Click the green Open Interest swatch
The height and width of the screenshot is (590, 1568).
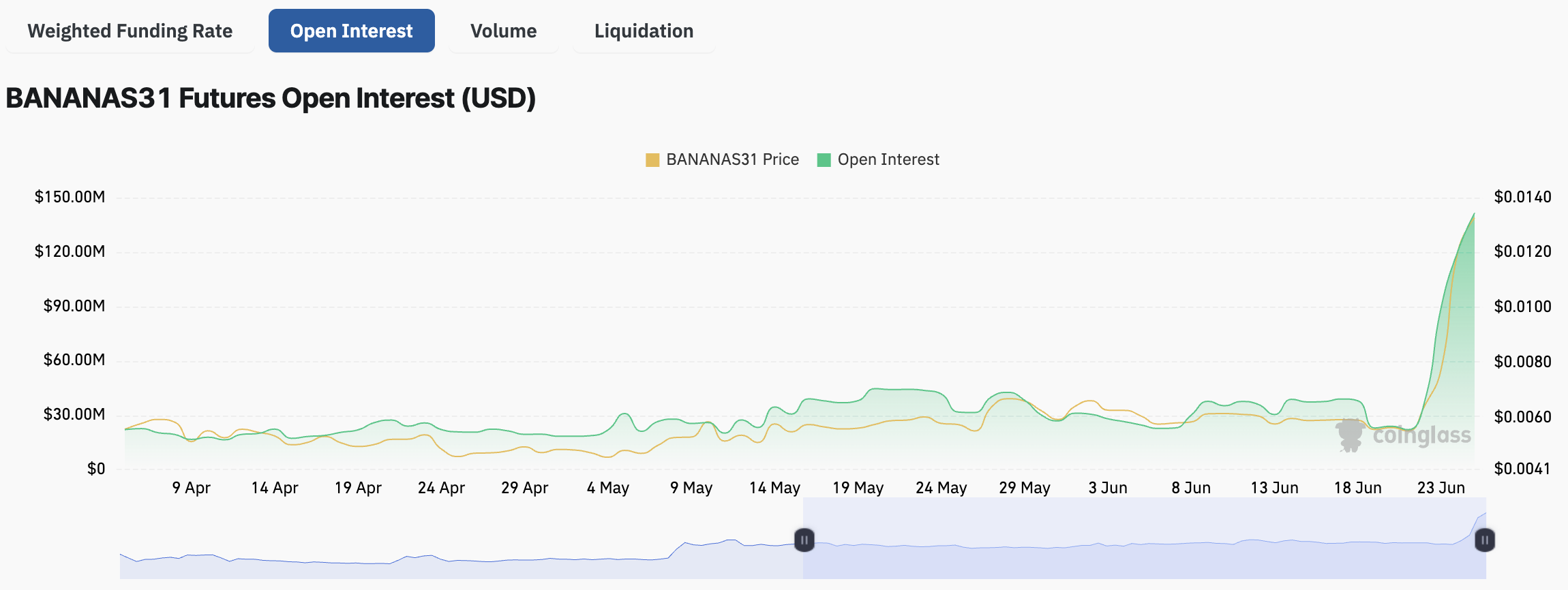(x=824, y=160)
